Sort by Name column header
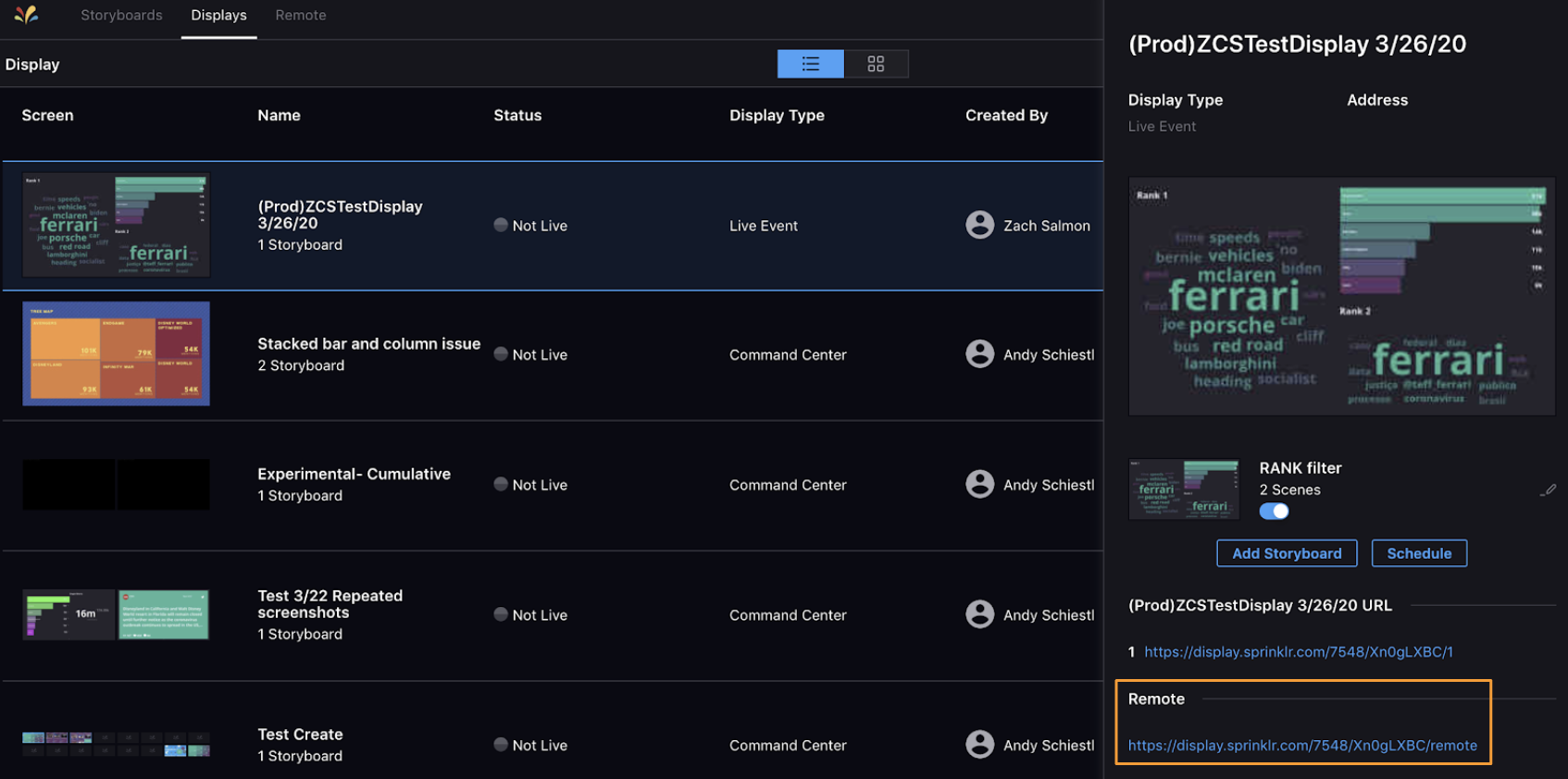Image resolution: width=1568 pixels, height=779 pixels. (x=279, y=116)
